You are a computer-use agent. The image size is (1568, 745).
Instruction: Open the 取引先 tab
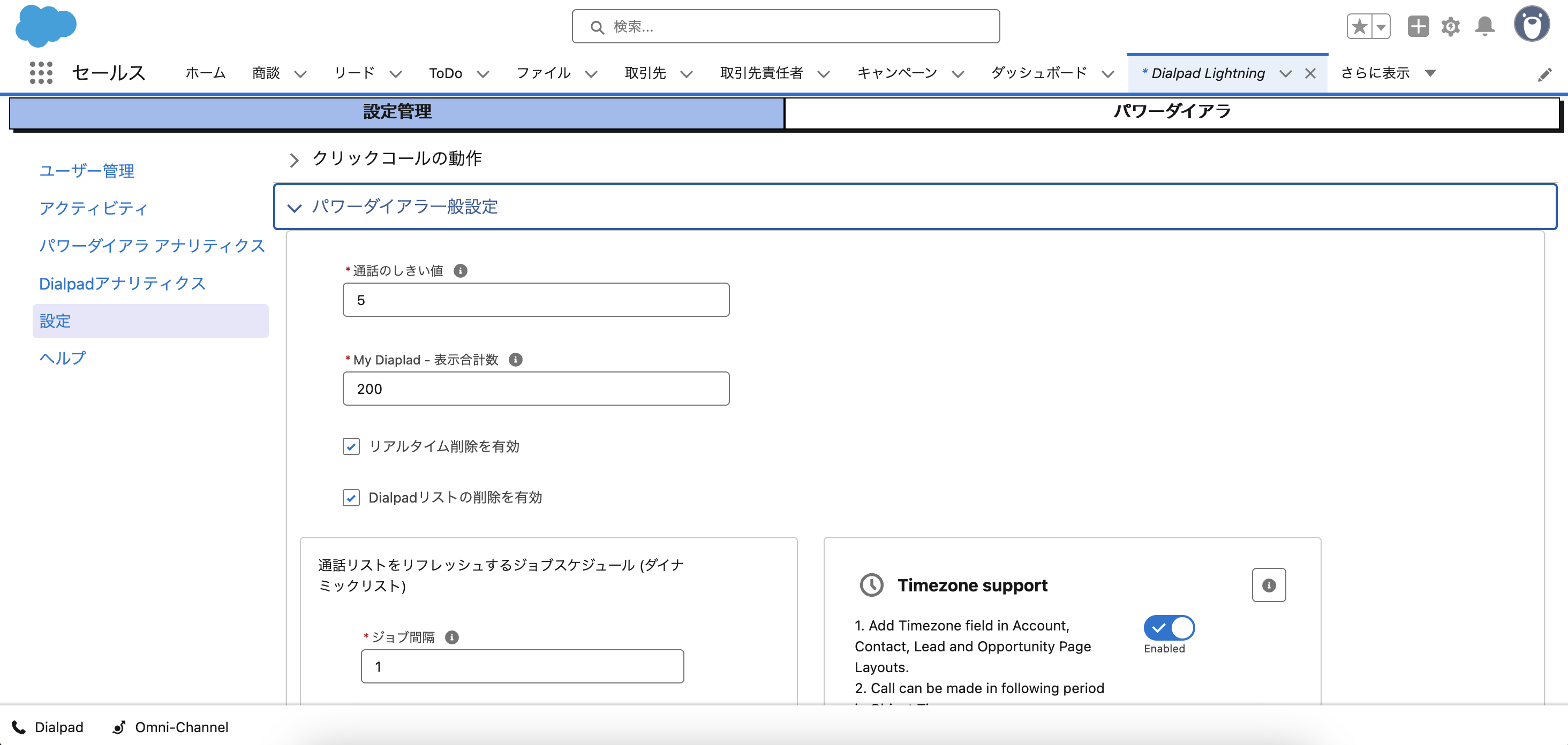click(645, 73)
